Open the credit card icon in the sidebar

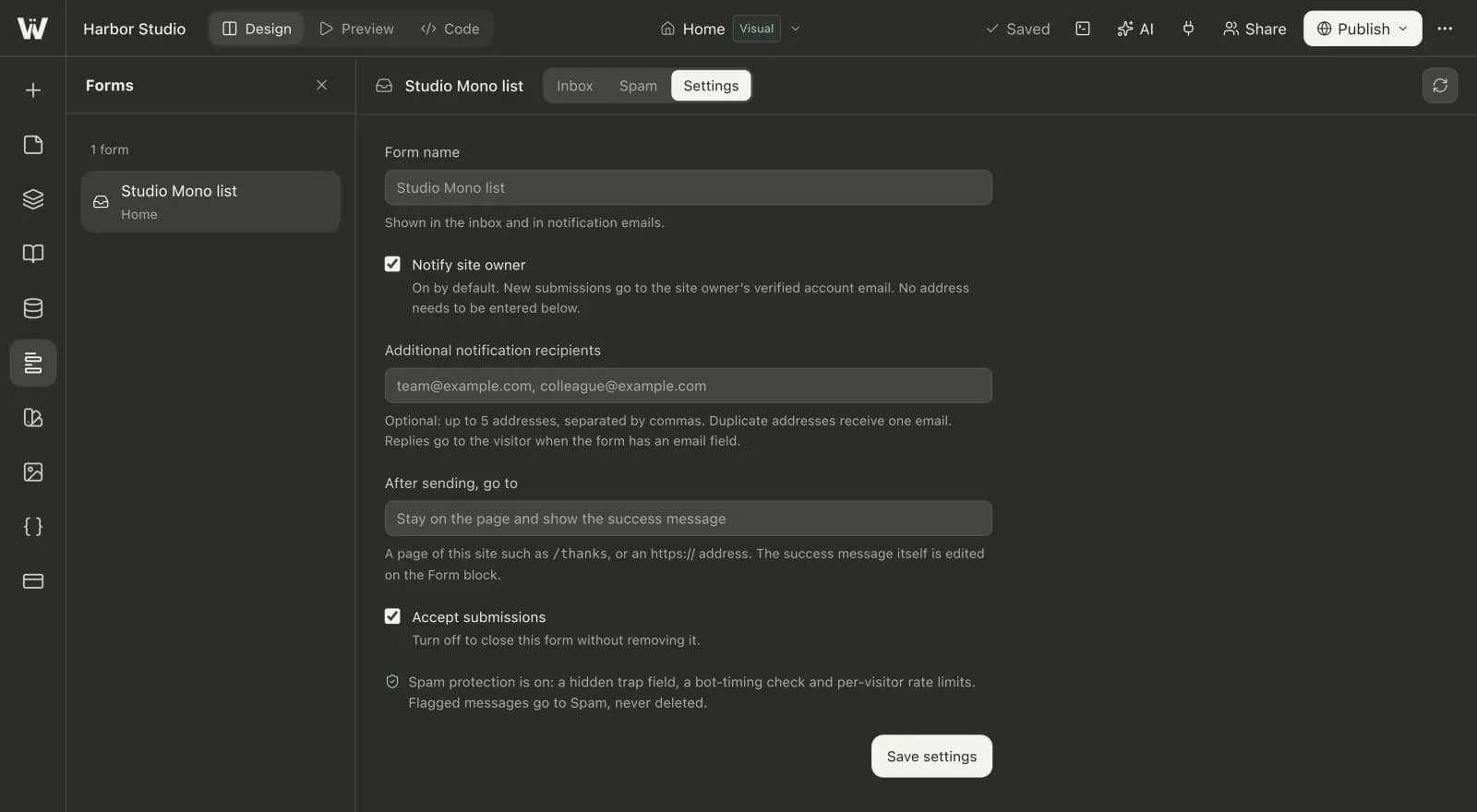pyautogui.click(x=33, y=581)
